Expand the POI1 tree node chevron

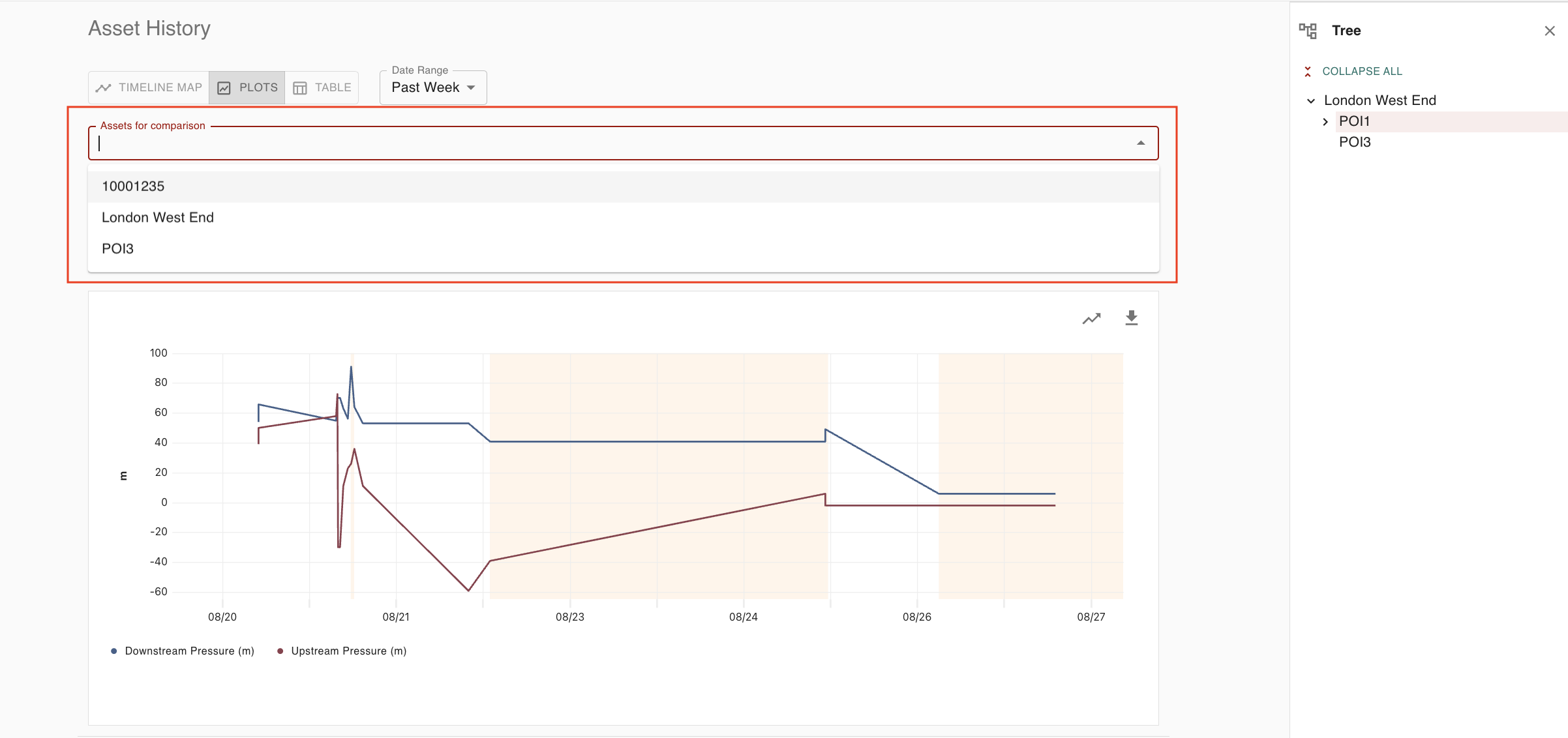[1325, 122]
